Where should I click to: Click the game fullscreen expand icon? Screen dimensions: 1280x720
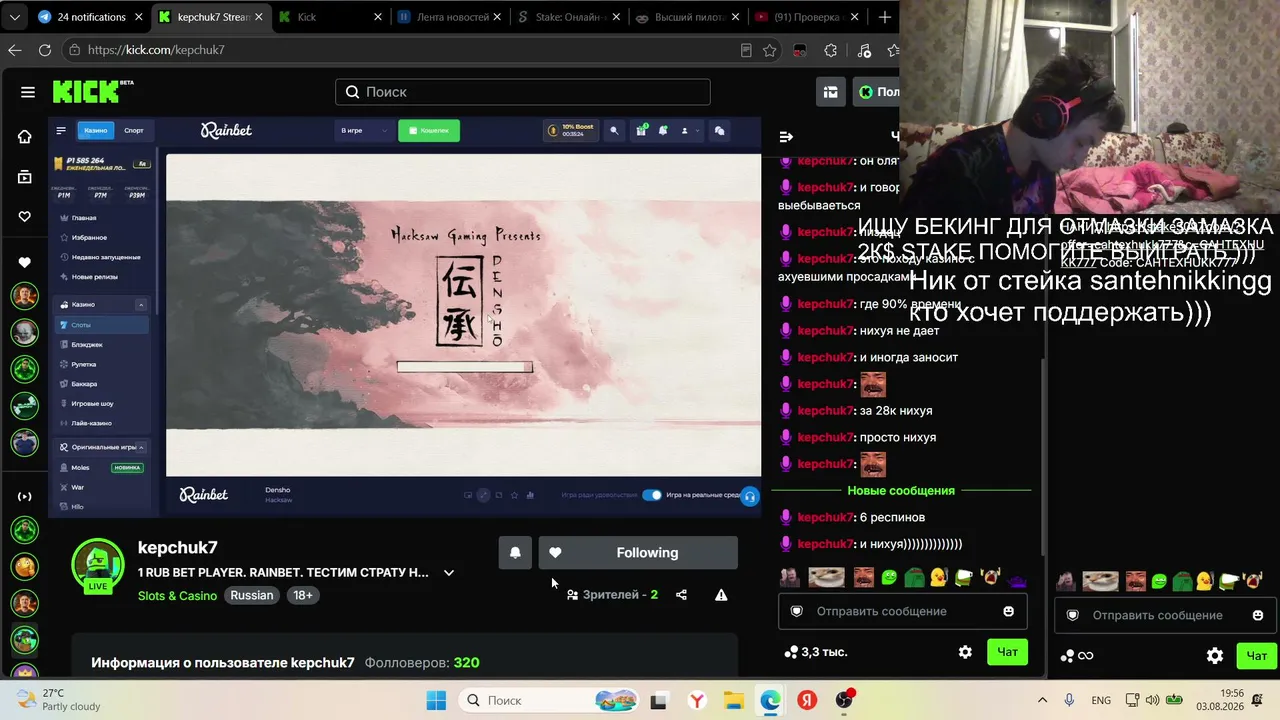pyautogui.click(x=484, y=495)
